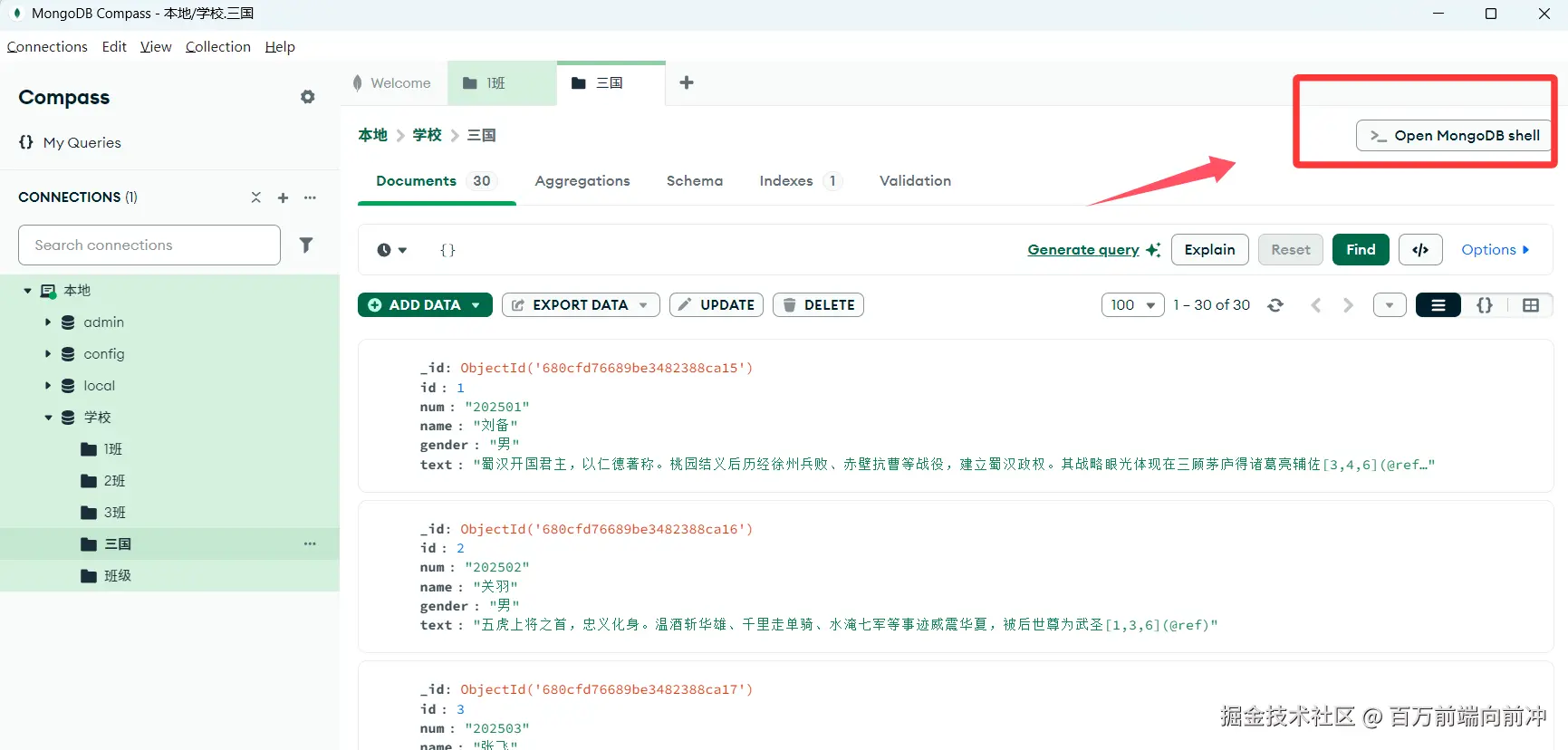Screen dimensions: 1568x750
Task: Collapse the 学校 database
Action: 48,418
